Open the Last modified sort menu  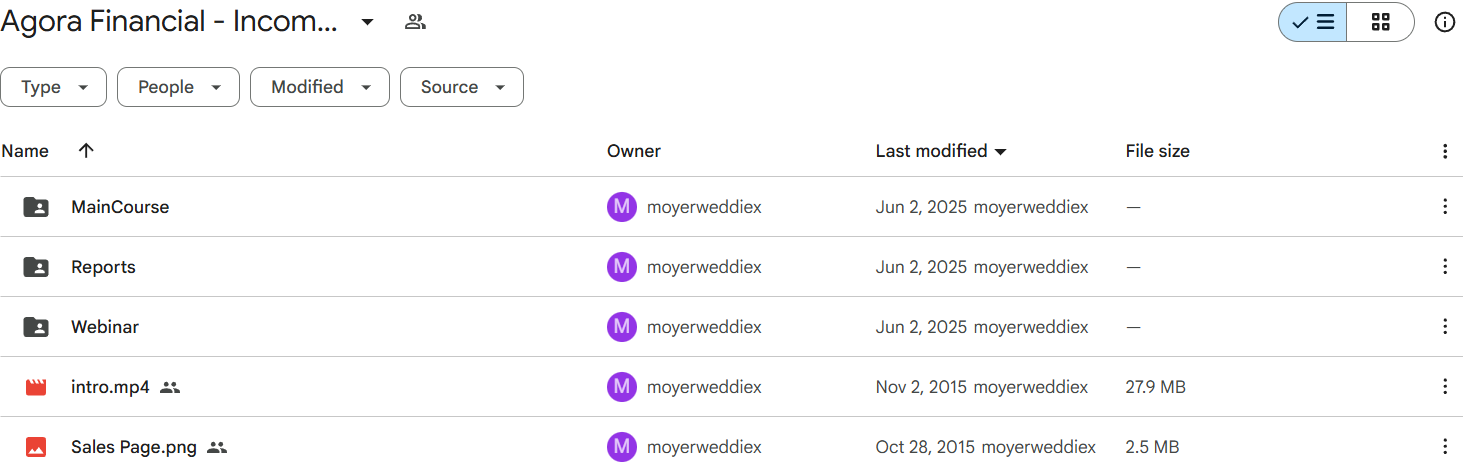click(x=941, y=151)
